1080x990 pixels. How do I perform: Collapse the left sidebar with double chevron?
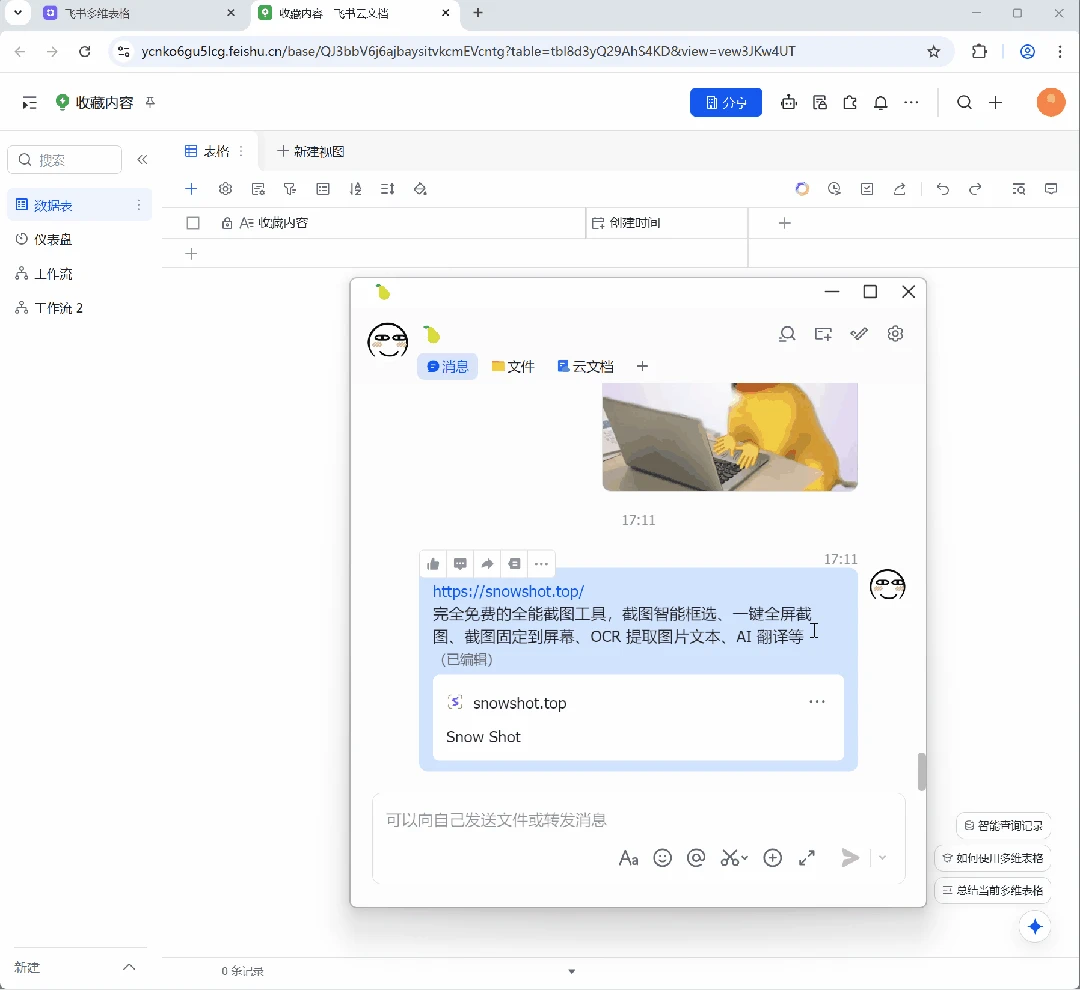pos(143,160)
